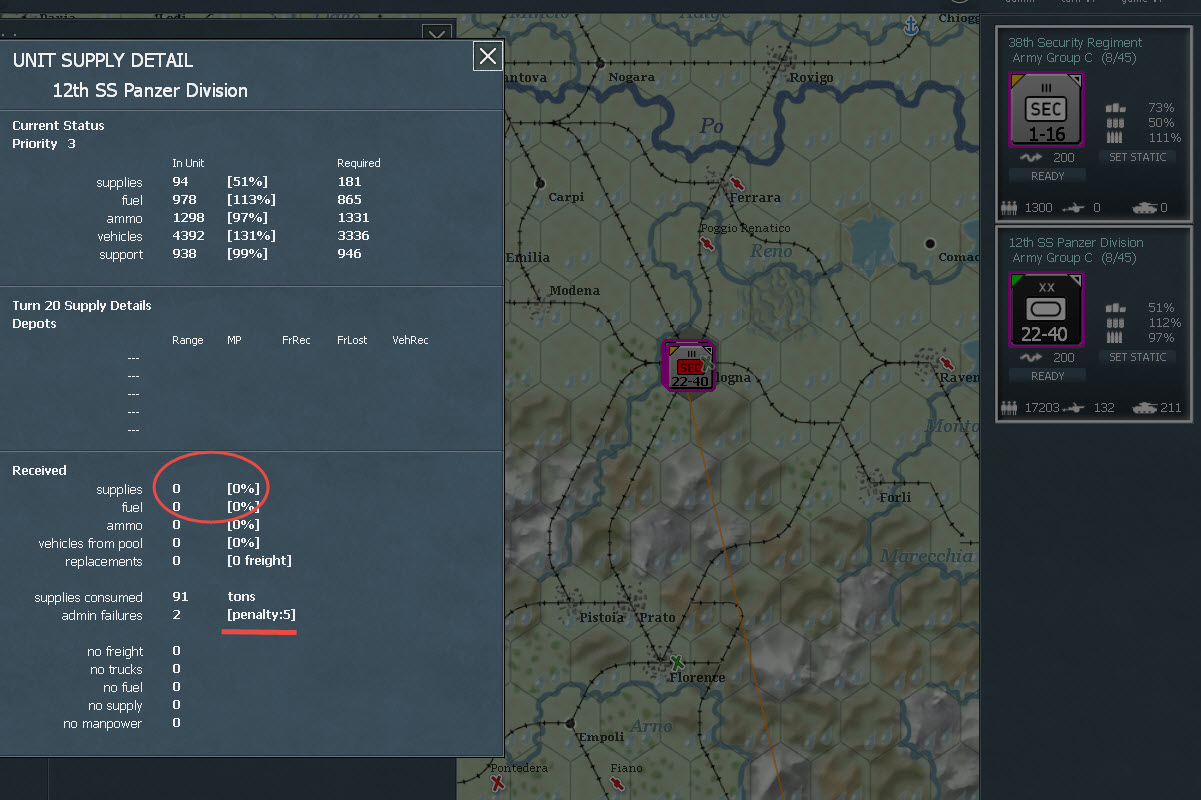Screen dimensions: 1201x800
Task: Select the 12th SS Panzer Division counter
Action: pyautogui.click(x=1046, y=309)
